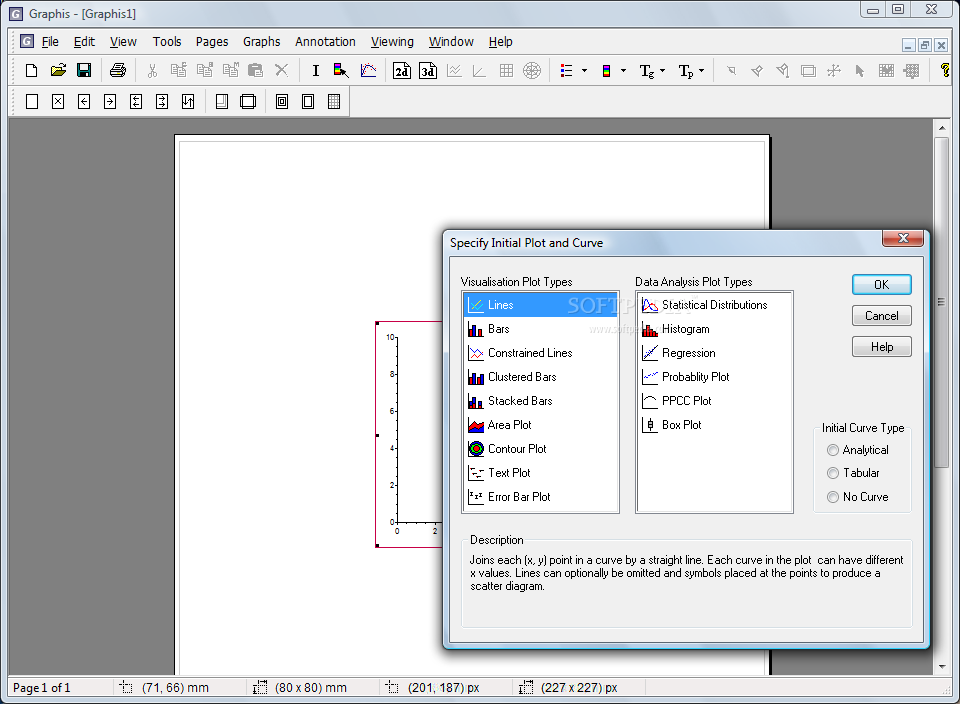Viewport: 960px width, 704px height.
Task: Select Error Bar Plot type
Action: [541, 496]
